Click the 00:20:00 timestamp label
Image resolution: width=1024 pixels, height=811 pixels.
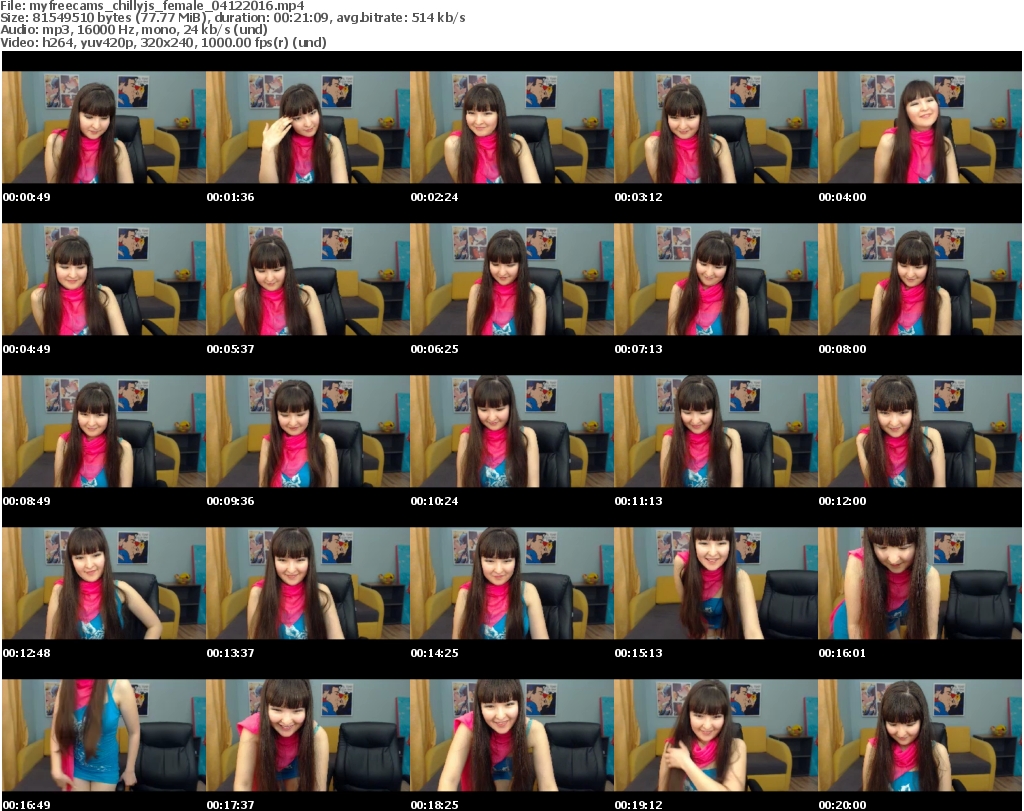click(x=842, y=805)
